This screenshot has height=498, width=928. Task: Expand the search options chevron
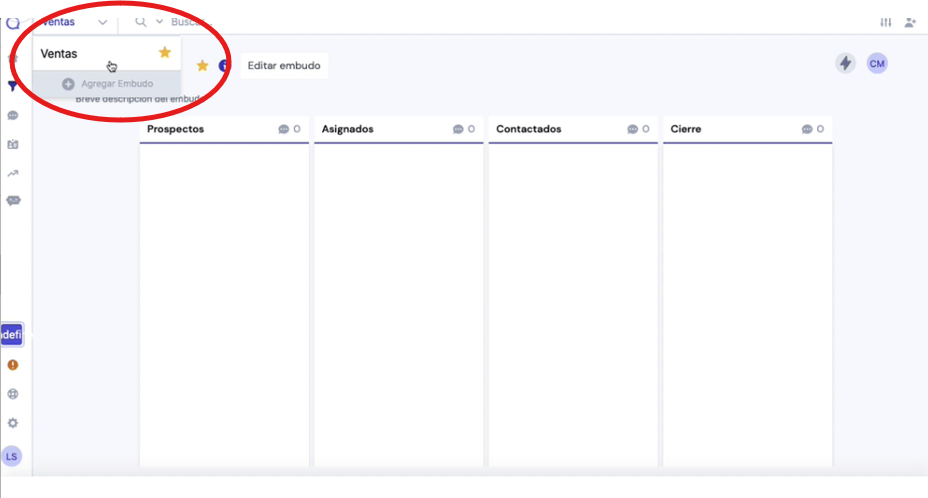[159, 22]
